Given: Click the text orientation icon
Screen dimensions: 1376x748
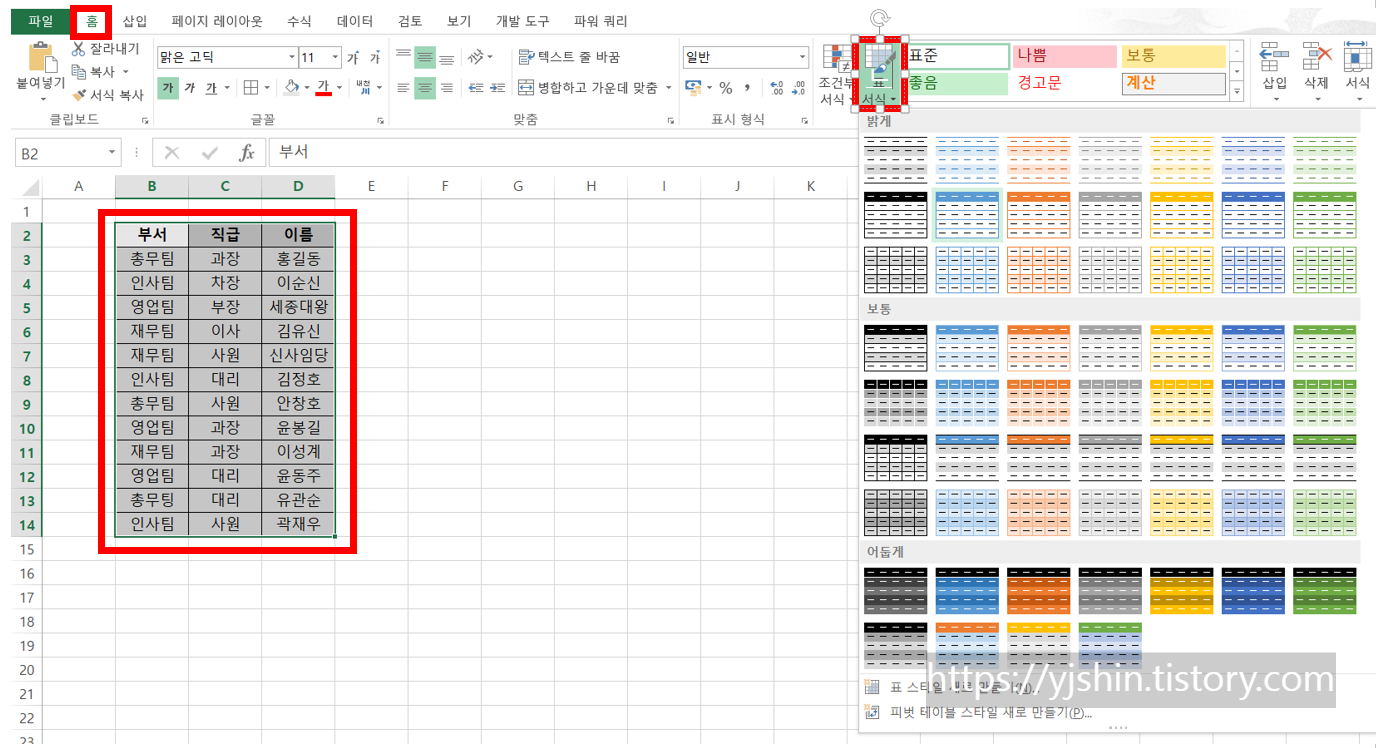Looking at the screenshot, I should 477,57.
